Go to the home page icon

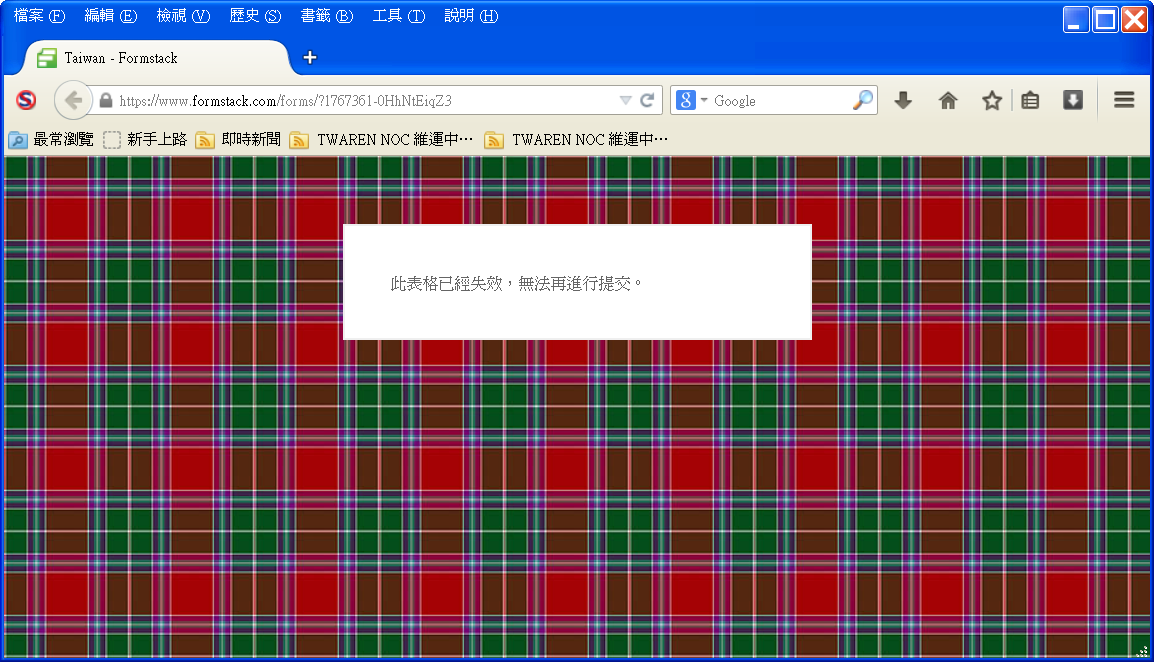[x=948, y=100]
